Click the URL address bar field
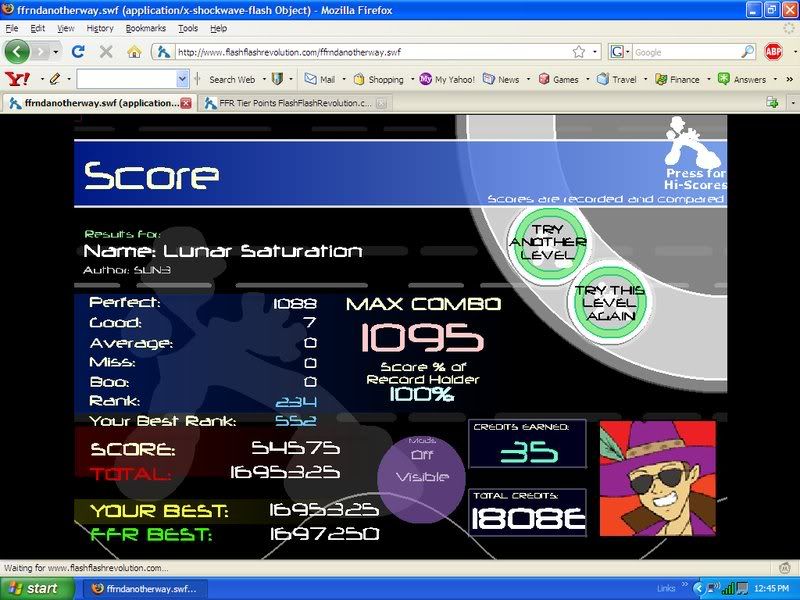 (x=370, y=51)
